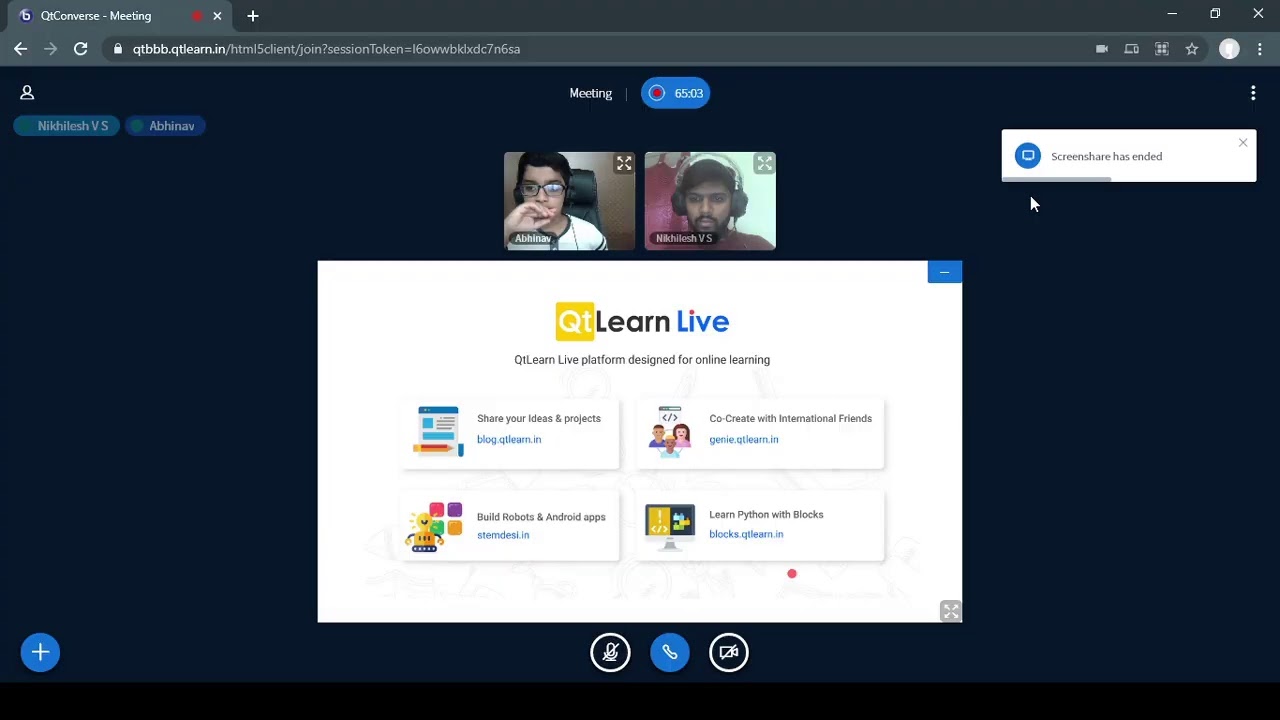Click the screenshare notification icon
Image resolution: width=1280 pixels, height=720 pixels.
(1028, 156)
